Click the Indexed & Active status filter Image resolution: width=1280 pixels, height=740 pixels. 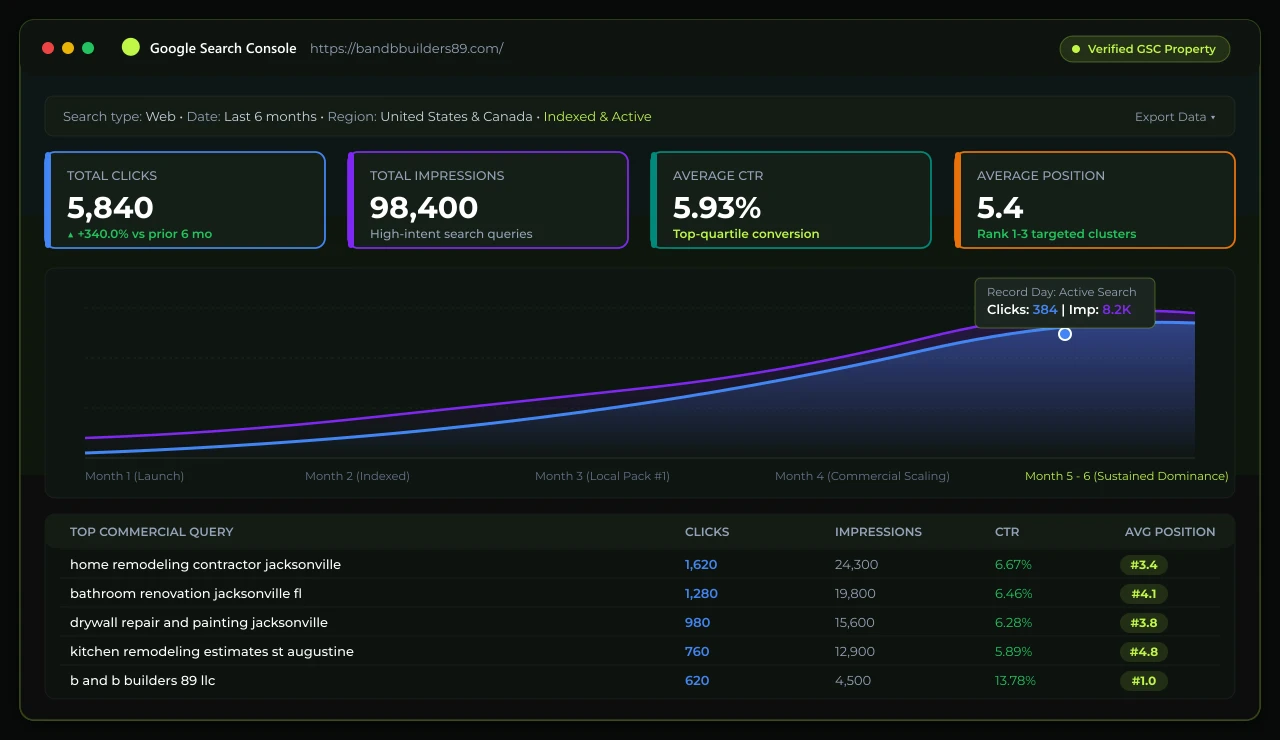pos(597,117)
